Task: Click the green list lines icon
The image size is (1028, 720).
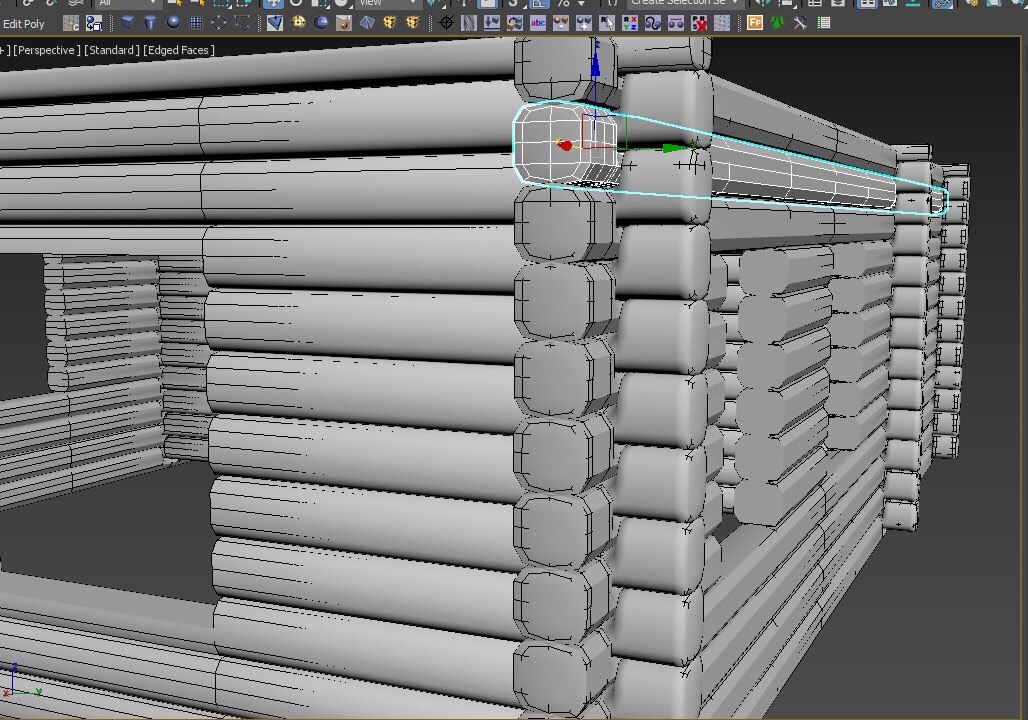Action: 823,23
